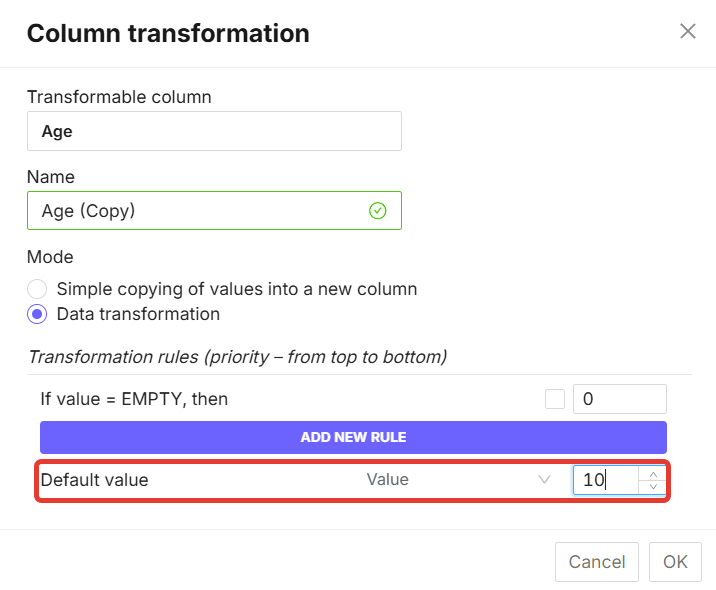Close the Column transformation dialog
The image size is (716, 590).
pyautogui.click(x=688, y=31)
